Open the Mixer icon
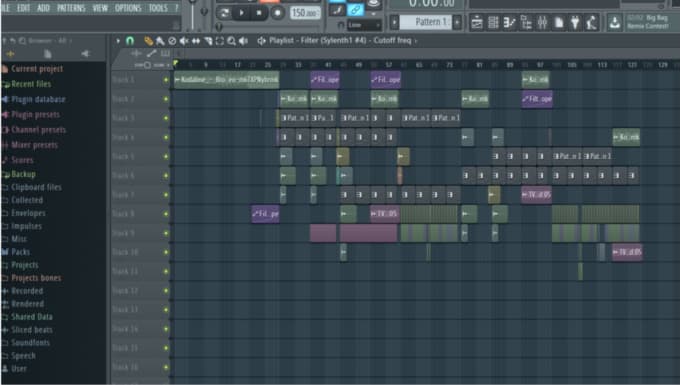 pyautogui.click(x=543, y=22)
